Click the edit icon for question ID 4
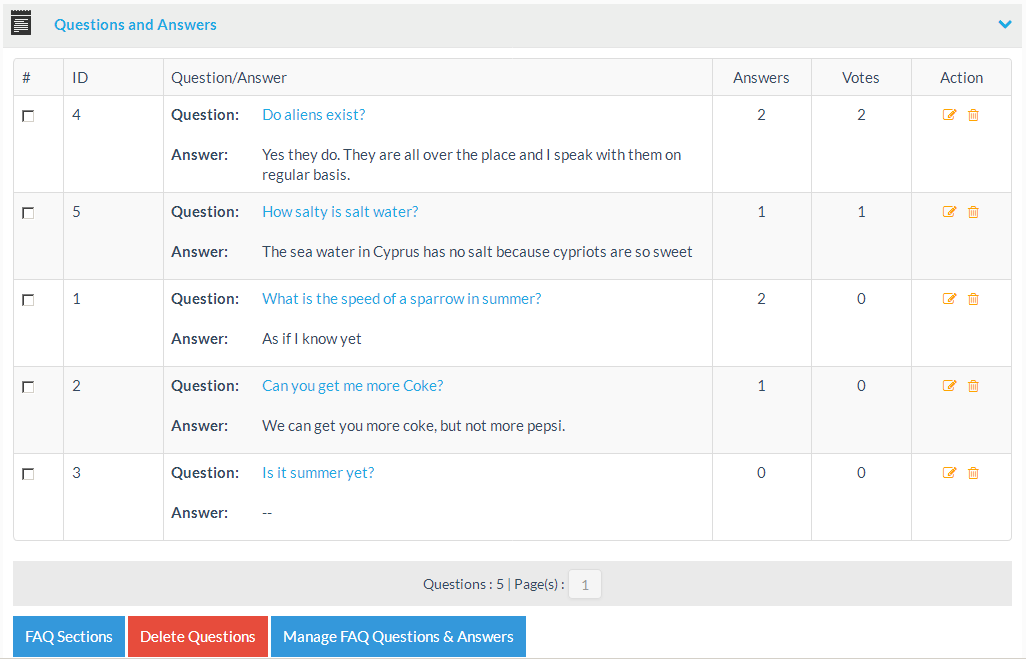Image resolution: width=1026 pixels, height=660 pixels. click(949, 115)
